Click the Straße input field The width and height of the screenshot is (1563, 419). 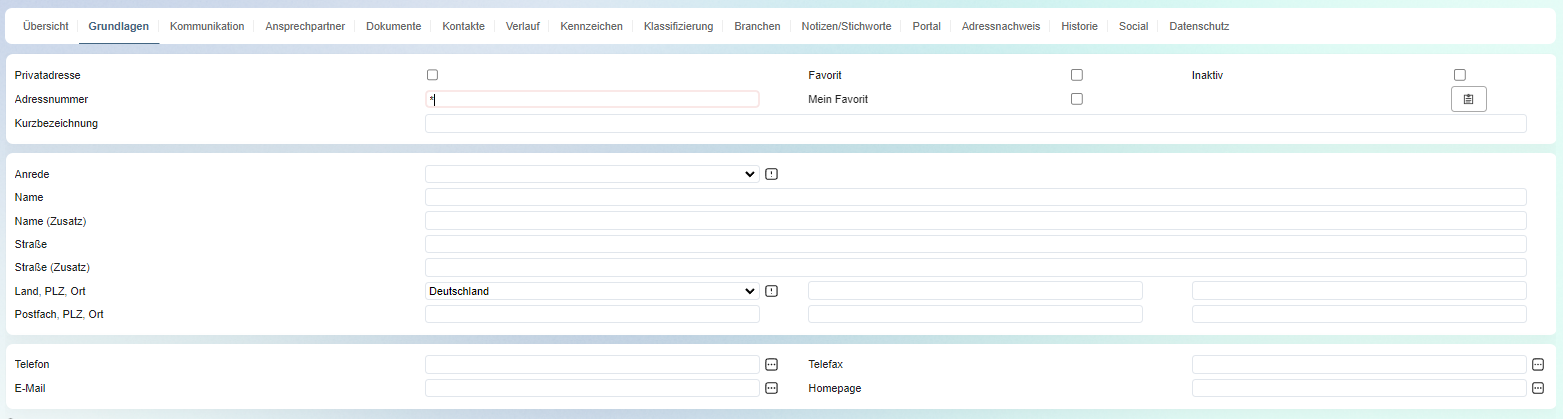click(975, 244)
